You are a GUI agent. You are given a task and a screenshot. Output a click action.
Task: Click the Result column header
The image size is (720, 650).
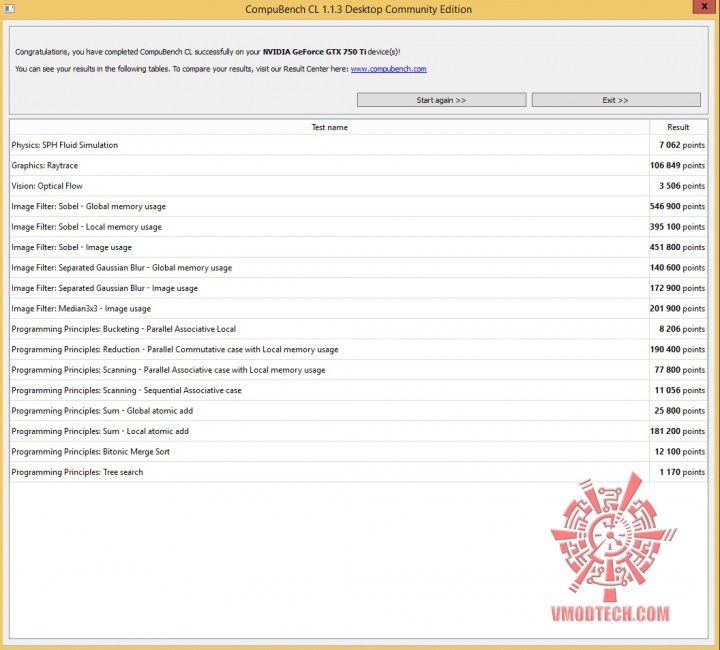[x=678, y=127]
